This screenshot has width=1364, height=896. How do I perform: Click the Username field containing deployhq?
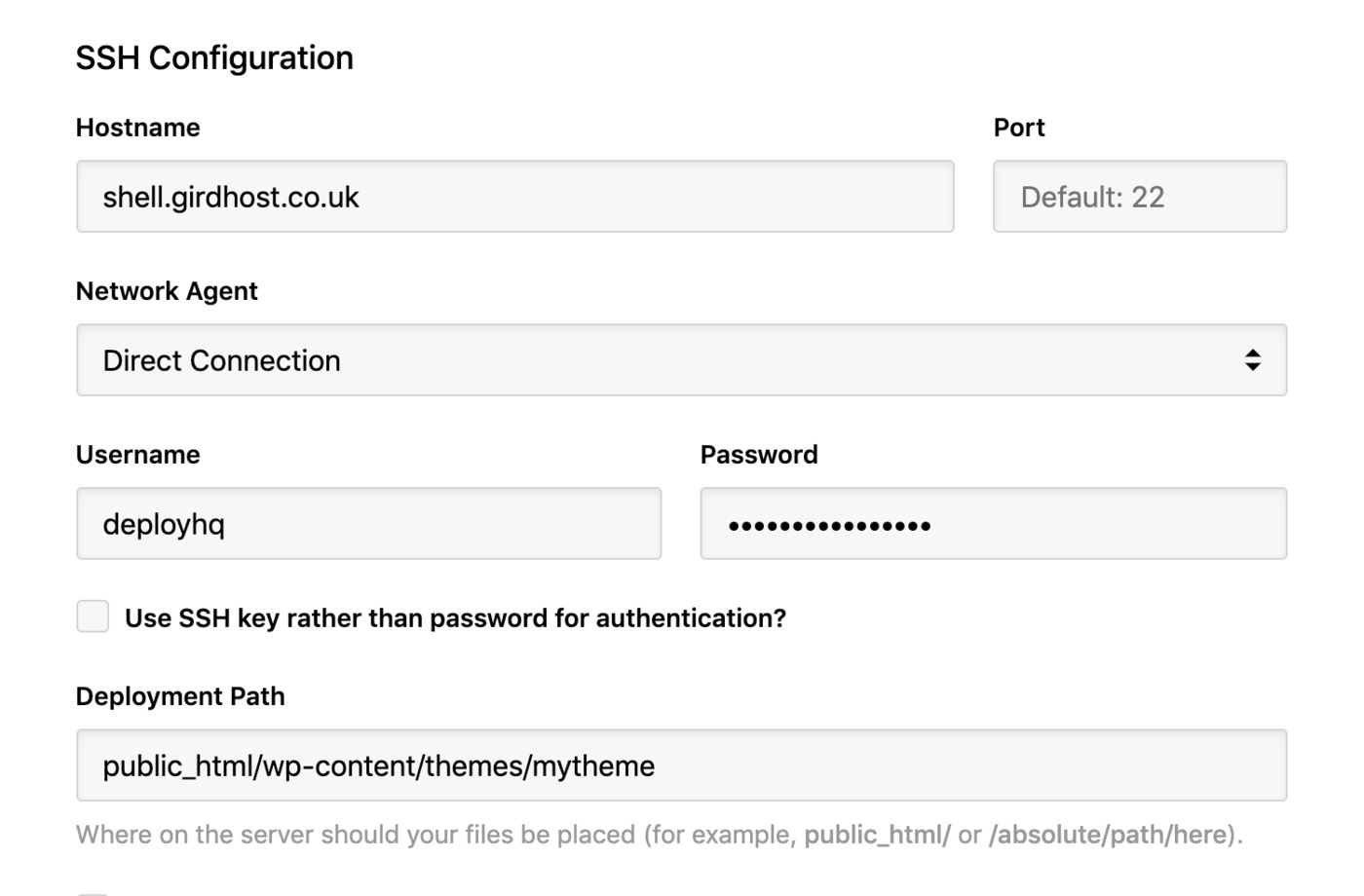(x=368, y=524)
